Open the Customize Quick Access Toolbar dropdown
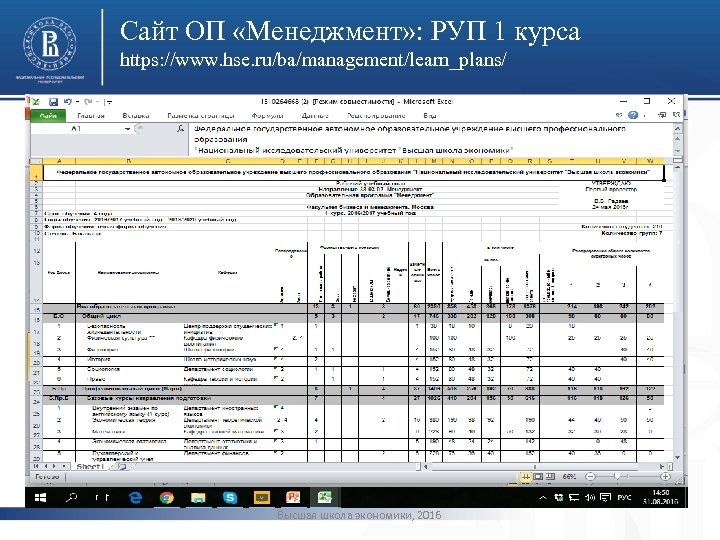Screen dimensions: 720x540 (109, 102)
